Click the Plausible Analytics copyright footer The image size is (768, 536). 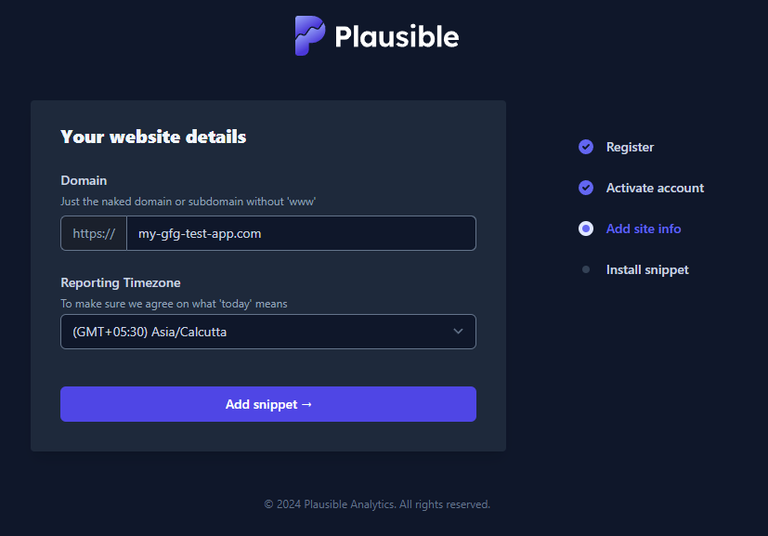pyautogui.click(x=377, y=505)
